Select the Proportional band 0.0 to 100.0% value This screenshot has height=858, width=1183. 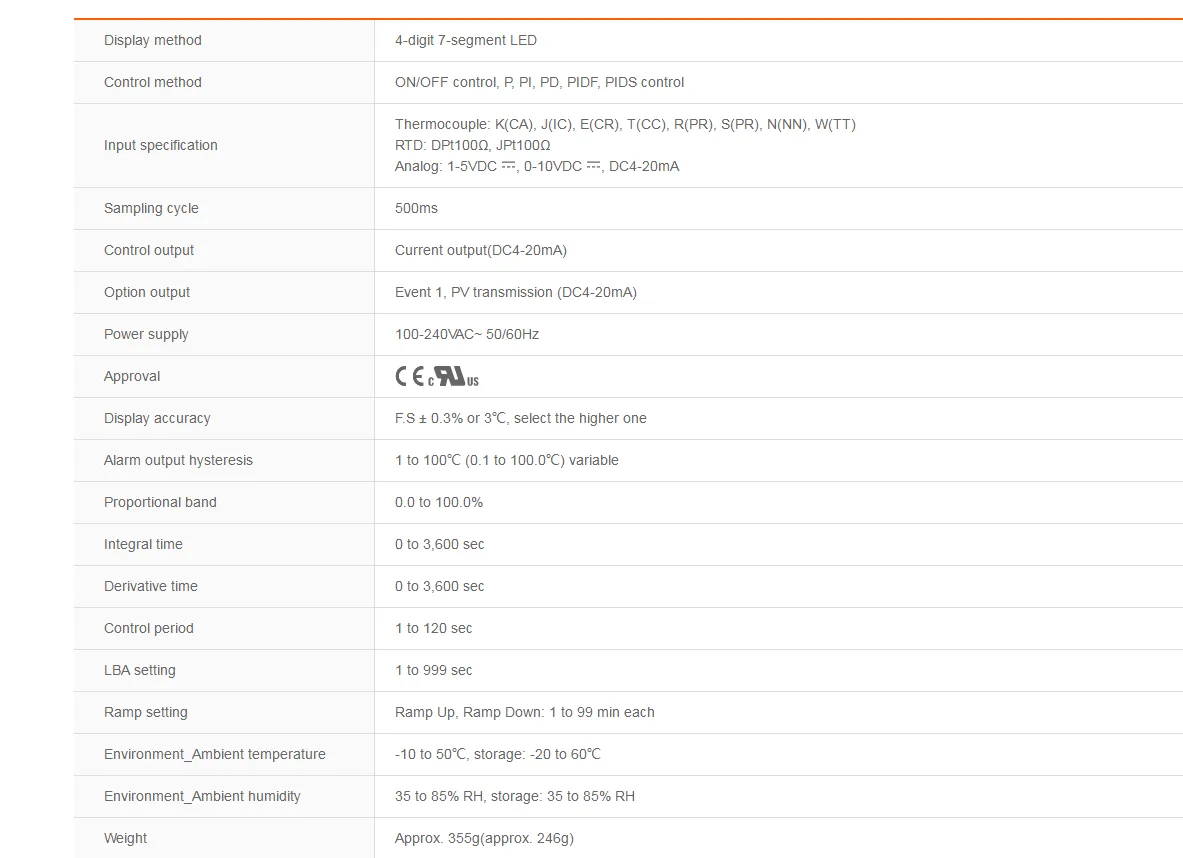click(438, 503)
